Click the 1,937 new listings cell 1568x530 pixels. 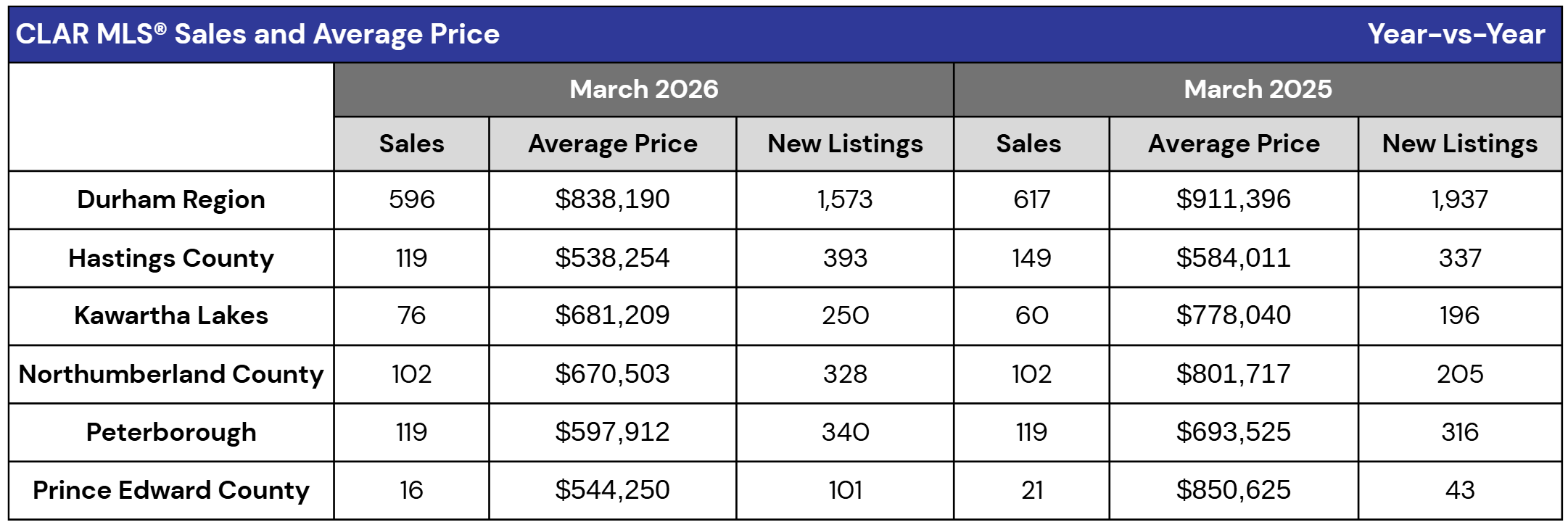[x=1459, y=199]
